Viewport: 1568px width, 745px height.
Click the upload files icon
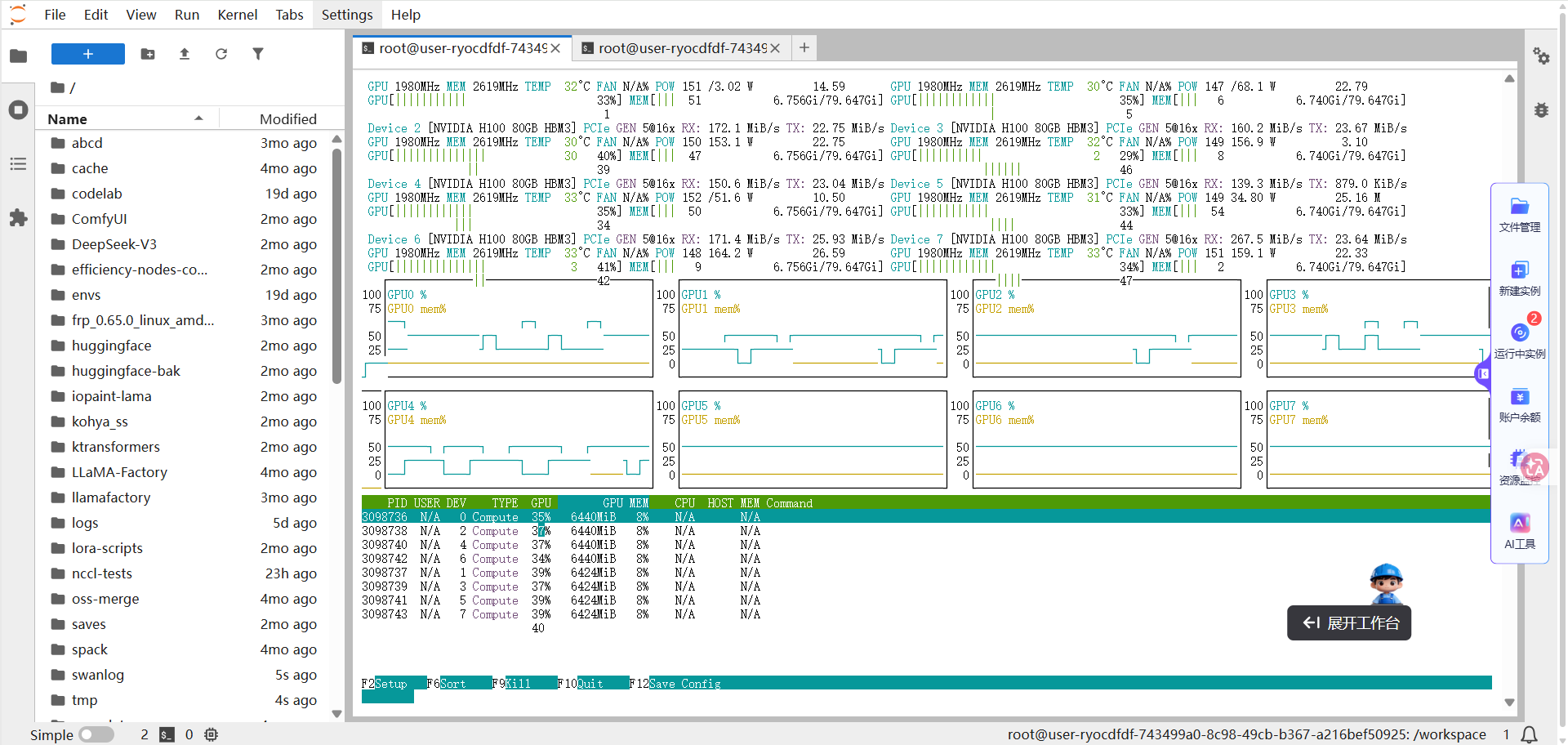coord(185,54)
